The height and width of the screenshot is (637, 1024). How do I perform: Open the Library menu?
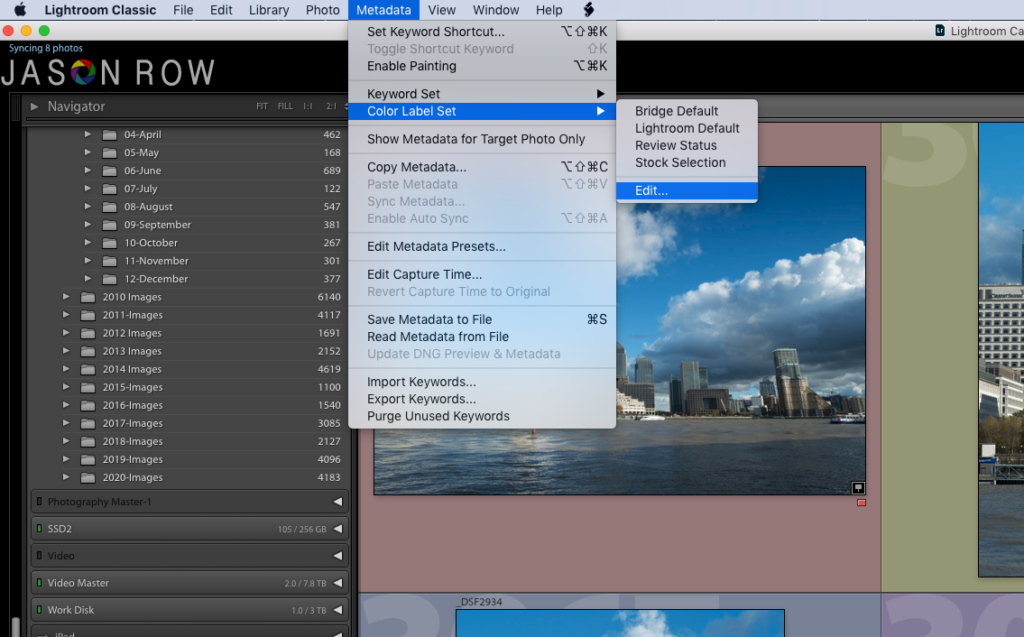click(268, 10)
